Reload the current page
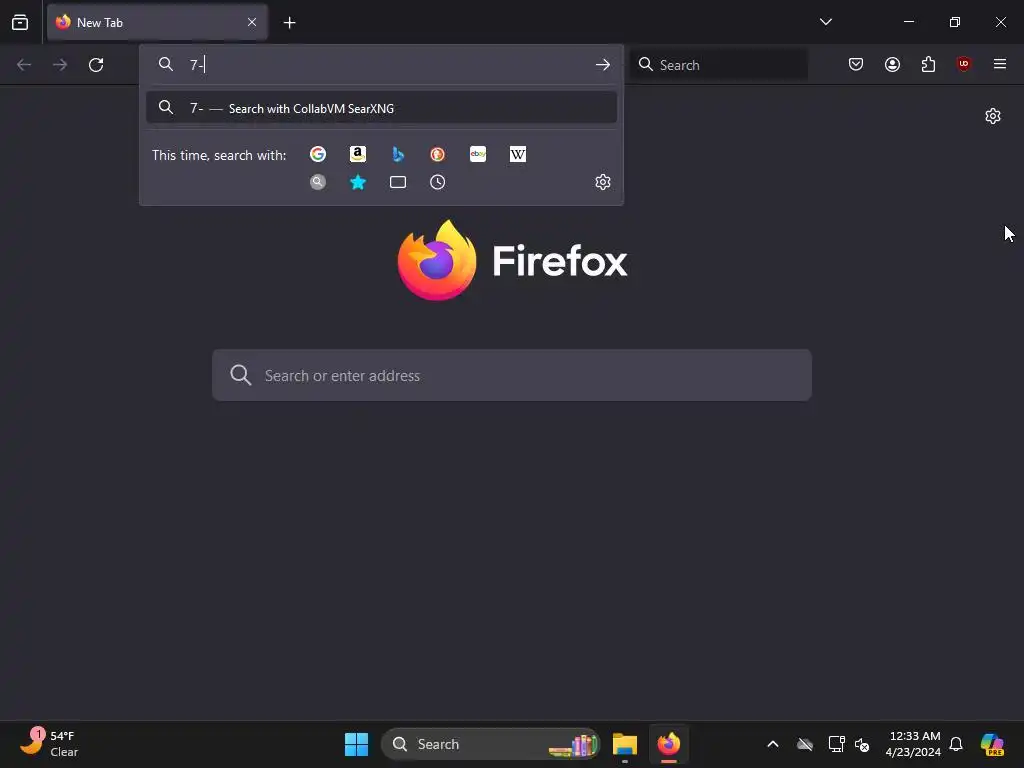Screen dimensions: 1024x768 point(96,65)
